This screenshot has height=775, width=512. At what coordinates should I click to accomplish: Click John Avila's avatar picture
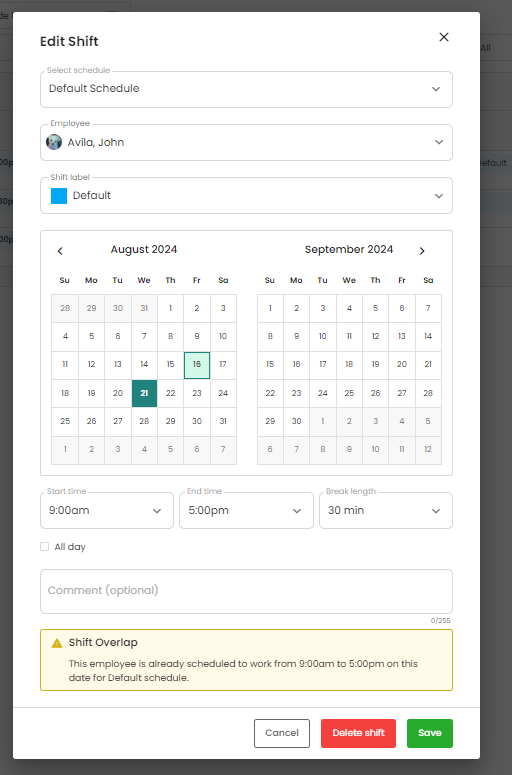(x=54, y=142)
